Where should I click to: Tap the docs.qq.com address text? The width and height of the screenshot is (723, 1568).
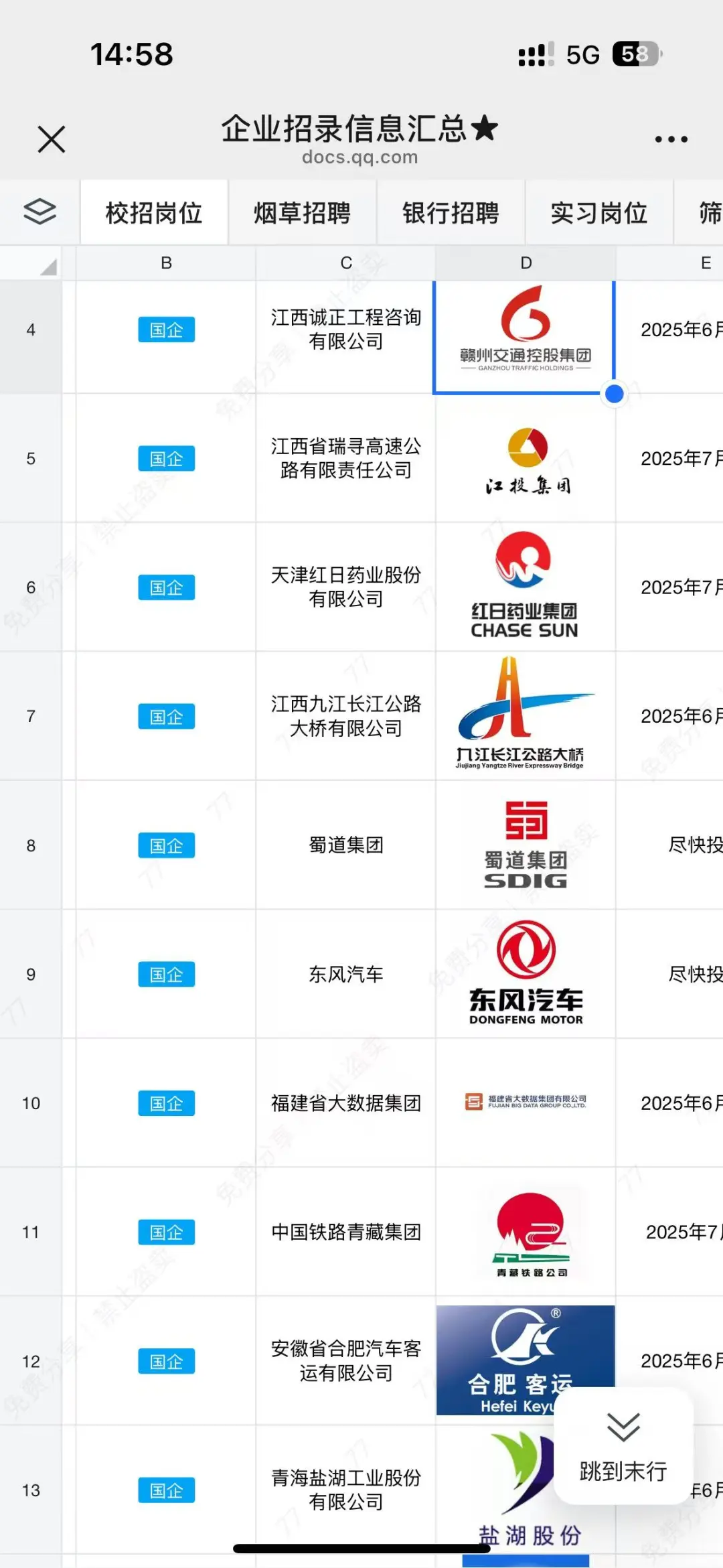pyautogui.click(x=359, y=157)
